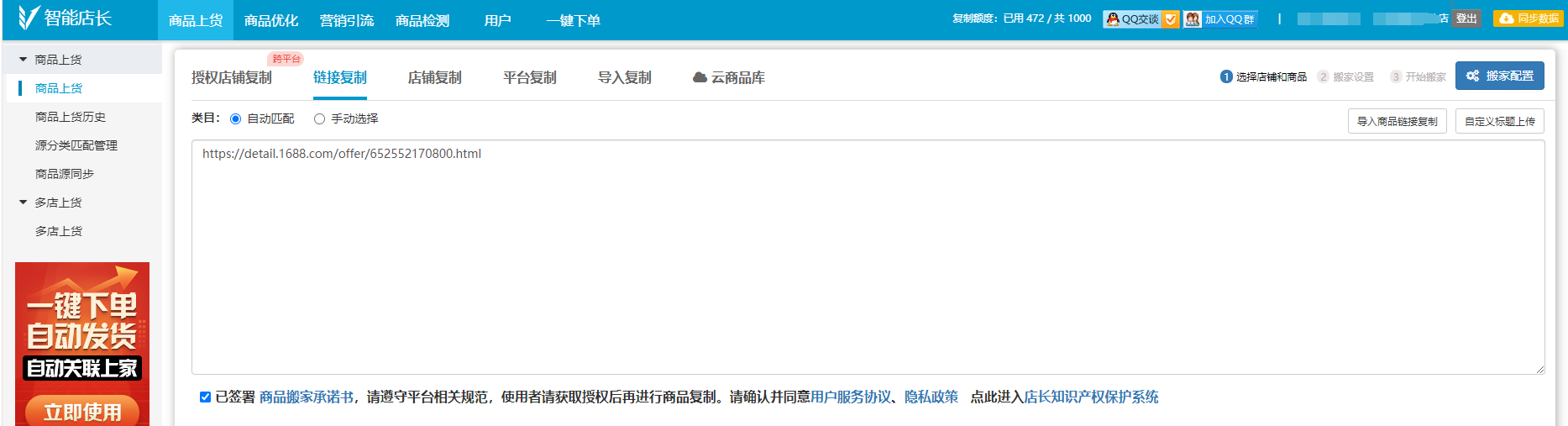The height and width of the screenshot is (426, 1568).
Task: Click the step 1 选择店铺和商品 indicator
Action: [x=1263, y=77]
